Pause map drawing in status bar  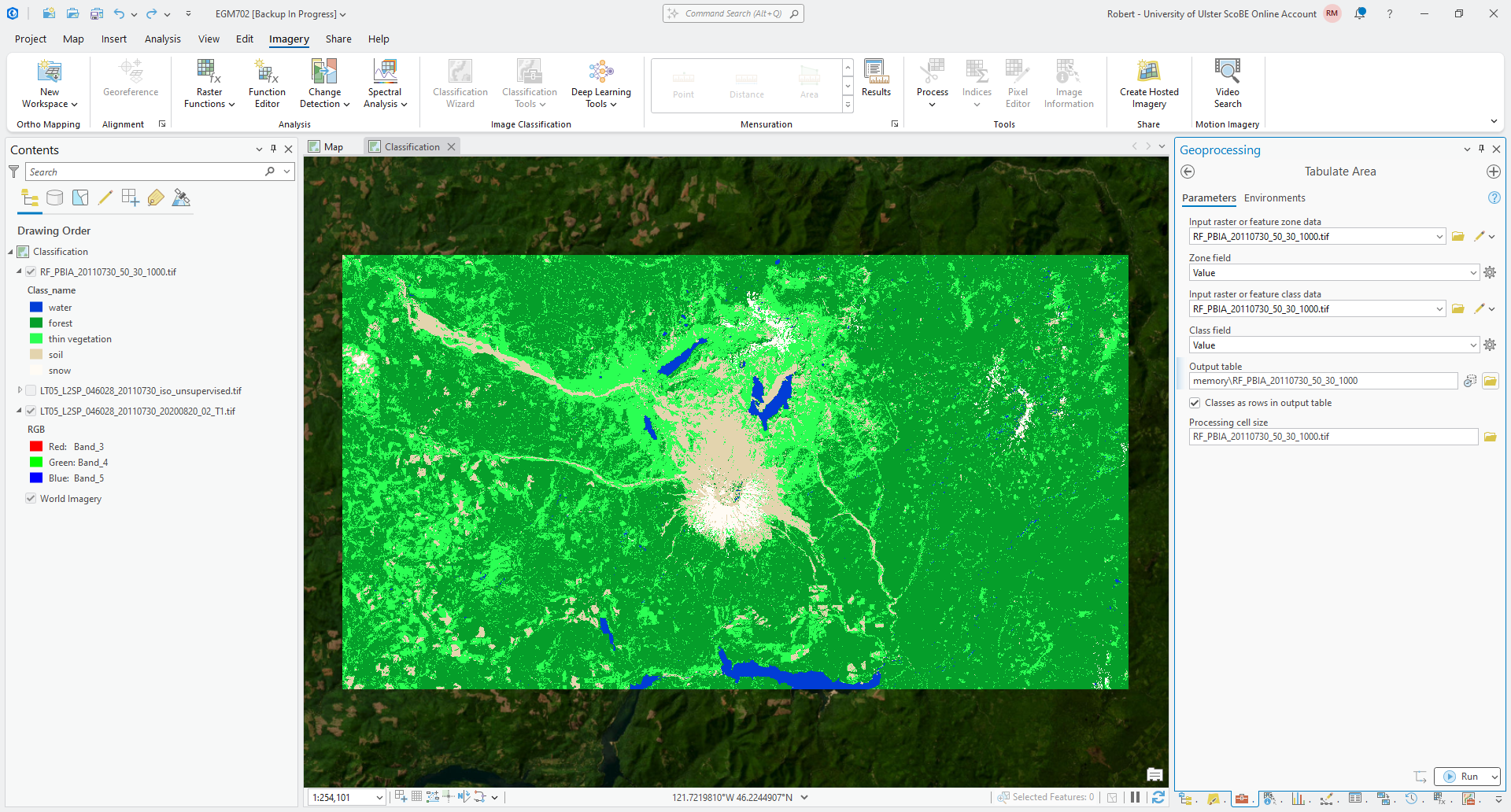[x=1135, y=797]
